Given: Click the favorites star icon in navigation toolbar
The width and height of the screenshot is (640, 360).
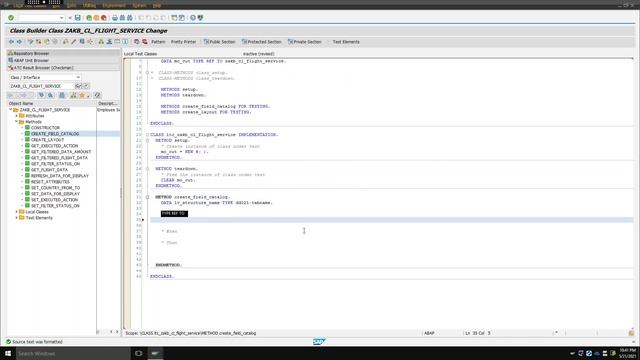Looking at the screenshot, I should 82,95.
